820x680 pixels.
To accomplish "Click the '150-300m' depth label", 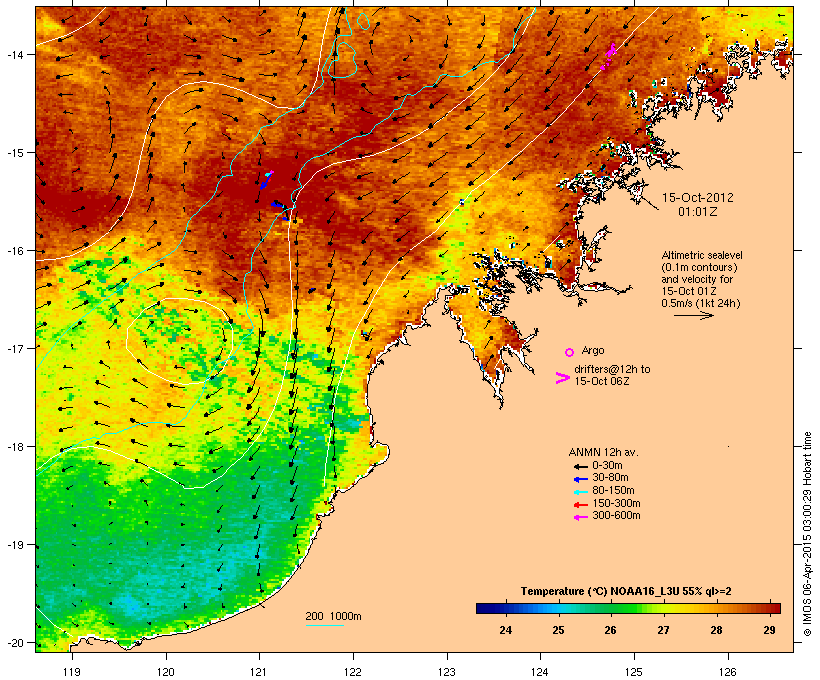I will 617,503.
